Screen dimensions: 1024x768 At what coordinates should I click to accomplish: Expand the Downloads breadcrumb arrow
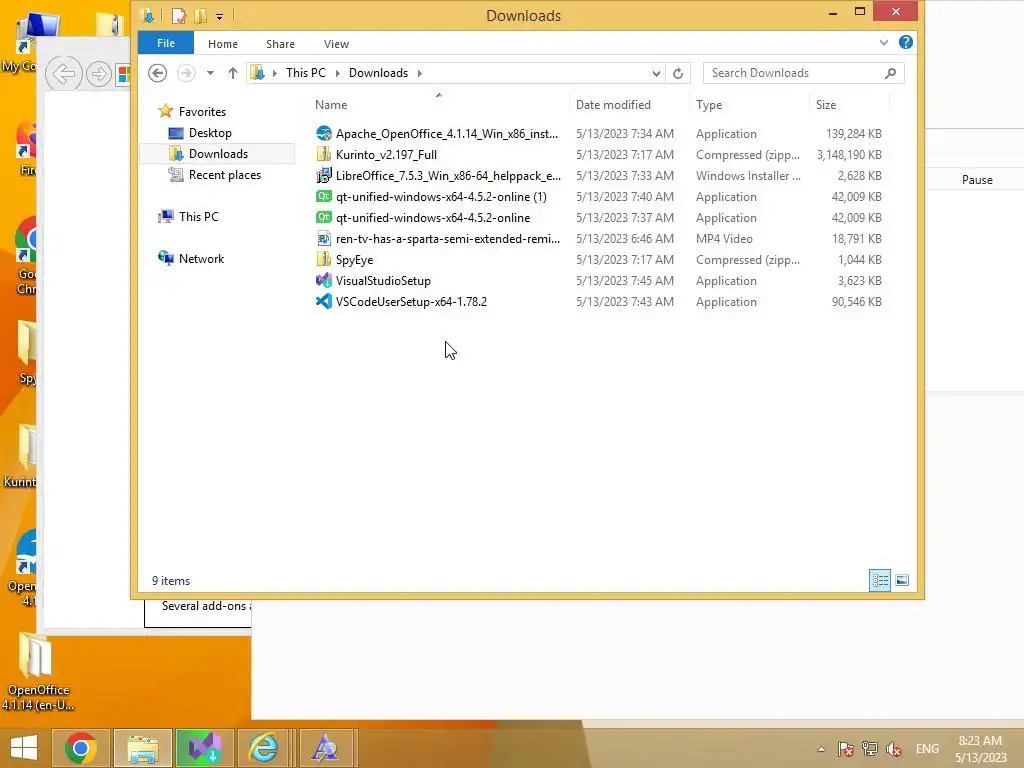pyautogui.click(x=419, y=73)
